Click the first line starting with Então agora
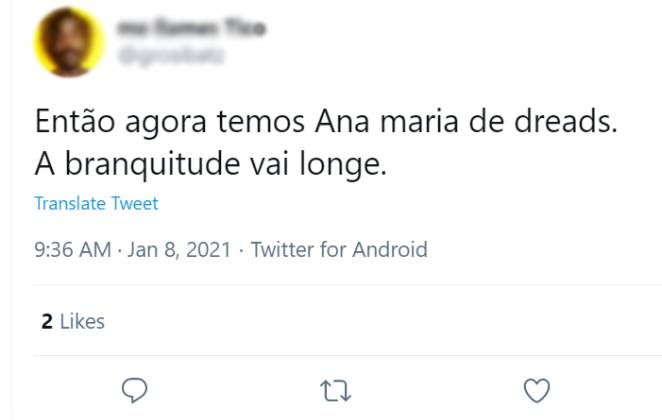The image size is (662, 420). pyautogui.click(x=327, y=124)
